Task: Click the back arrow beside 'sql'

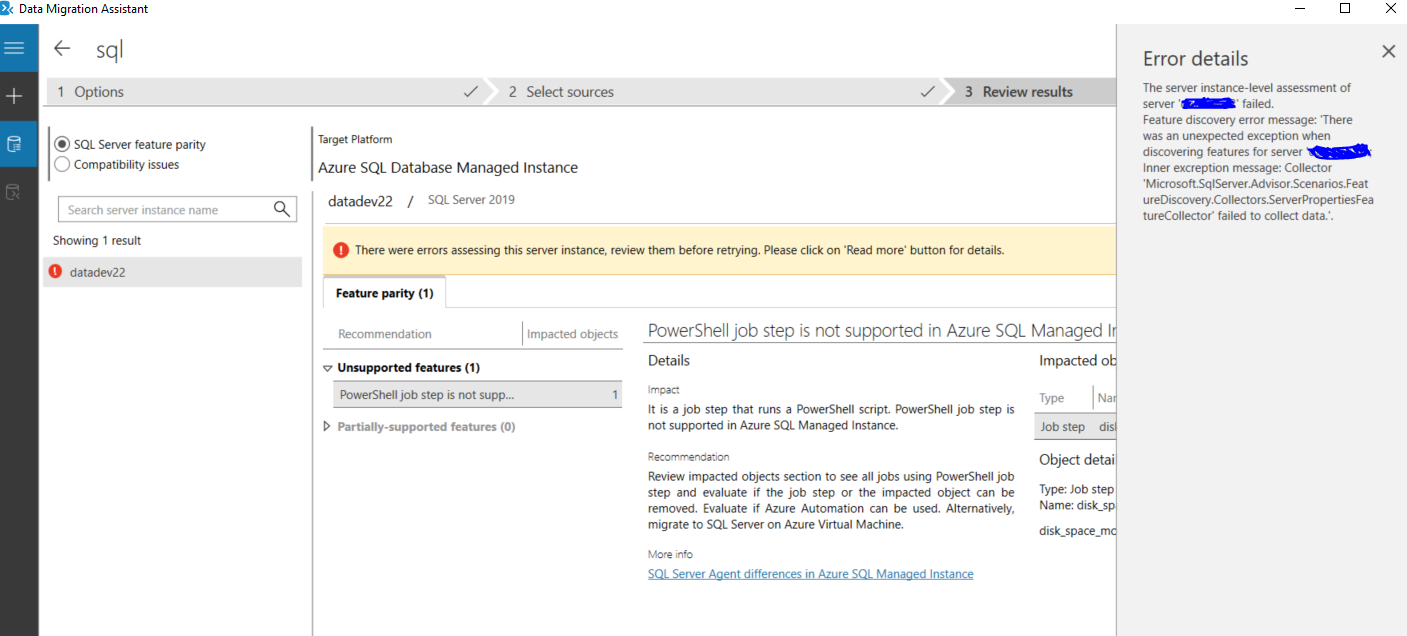Action: click(x=62, y=48)
